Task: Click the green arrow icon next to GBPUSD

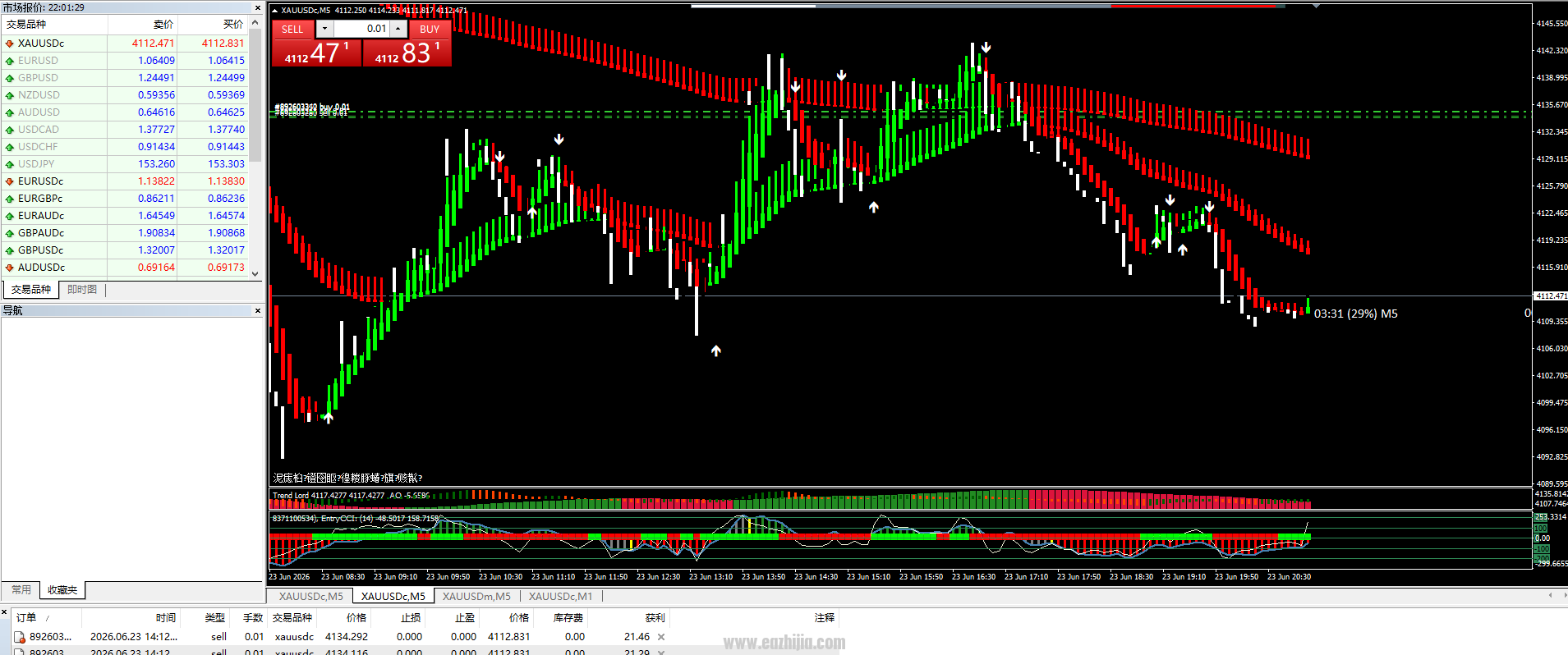Action: (9, 78)
